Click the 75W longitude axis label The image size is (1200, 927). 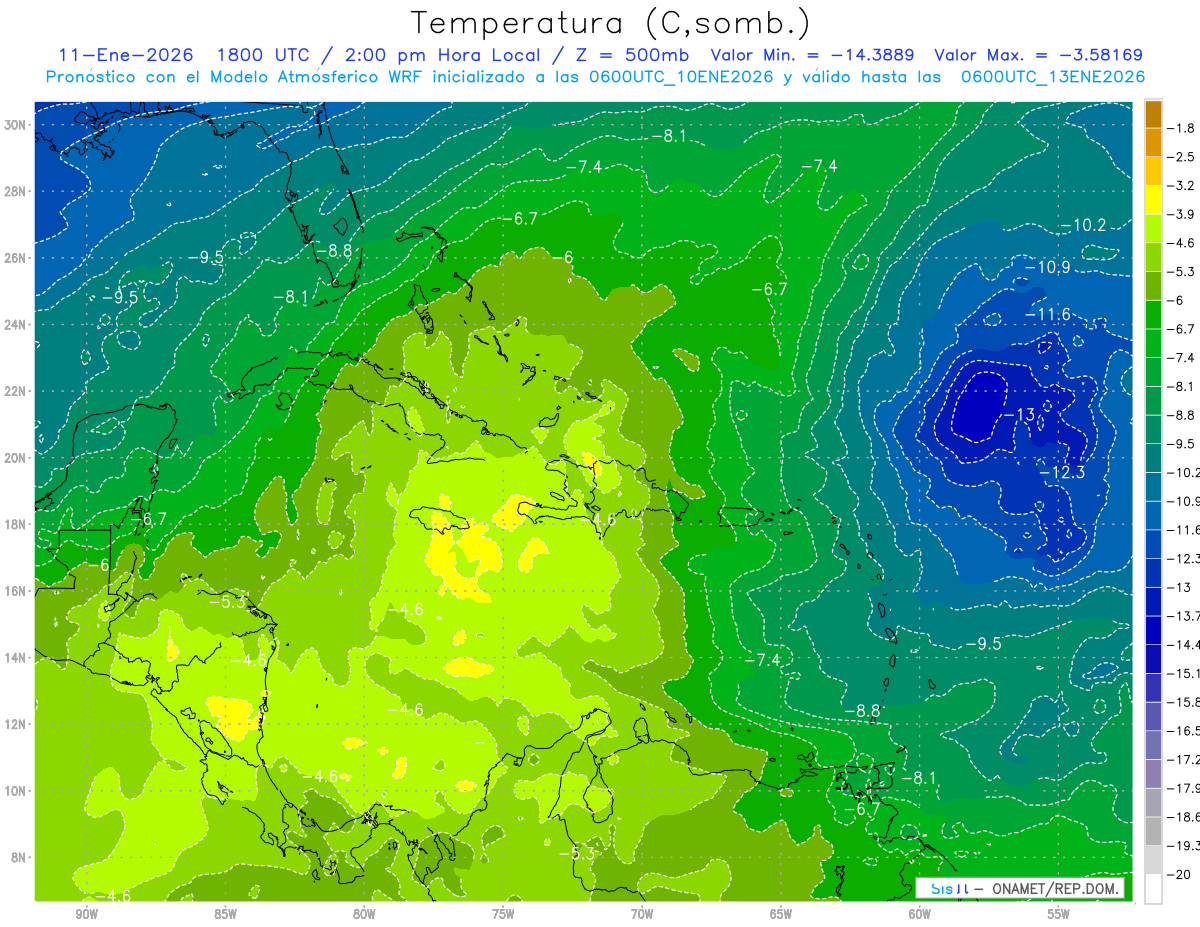pos(503,914)
